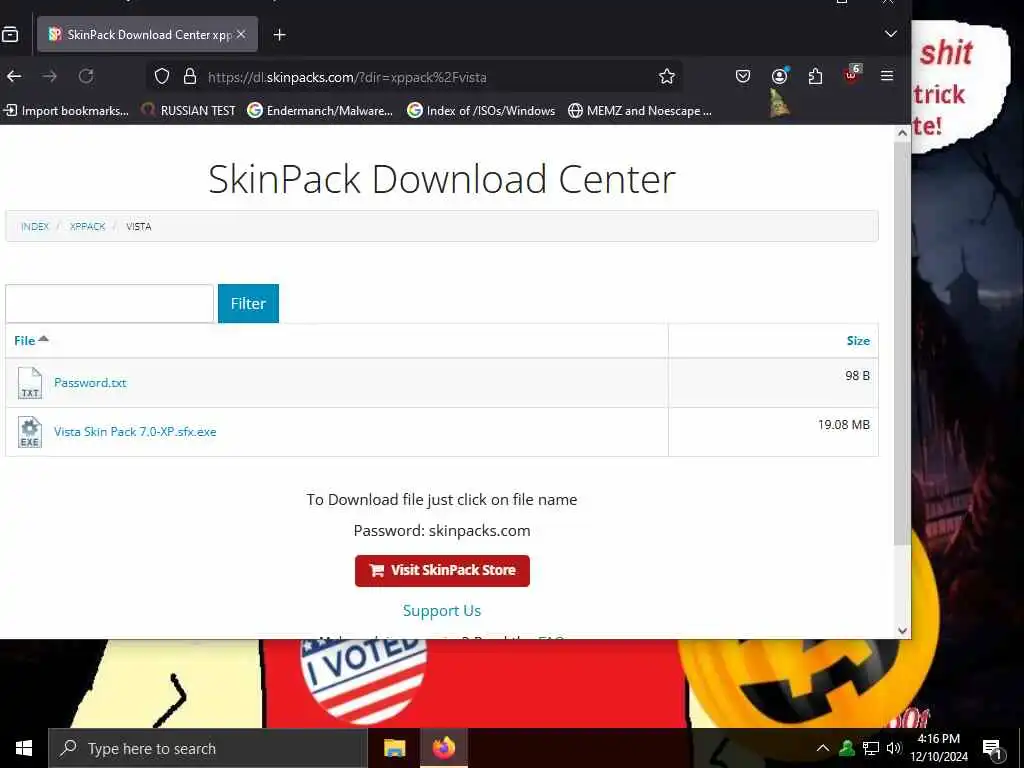Click the VISTA breadcrumb text

pyautogui.click(x=138, y=227)
